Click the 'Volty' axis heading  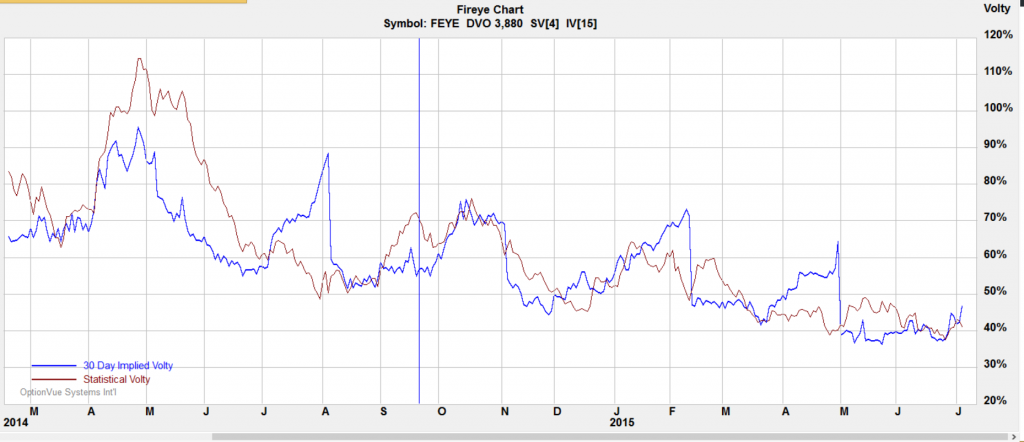point(996,8)
